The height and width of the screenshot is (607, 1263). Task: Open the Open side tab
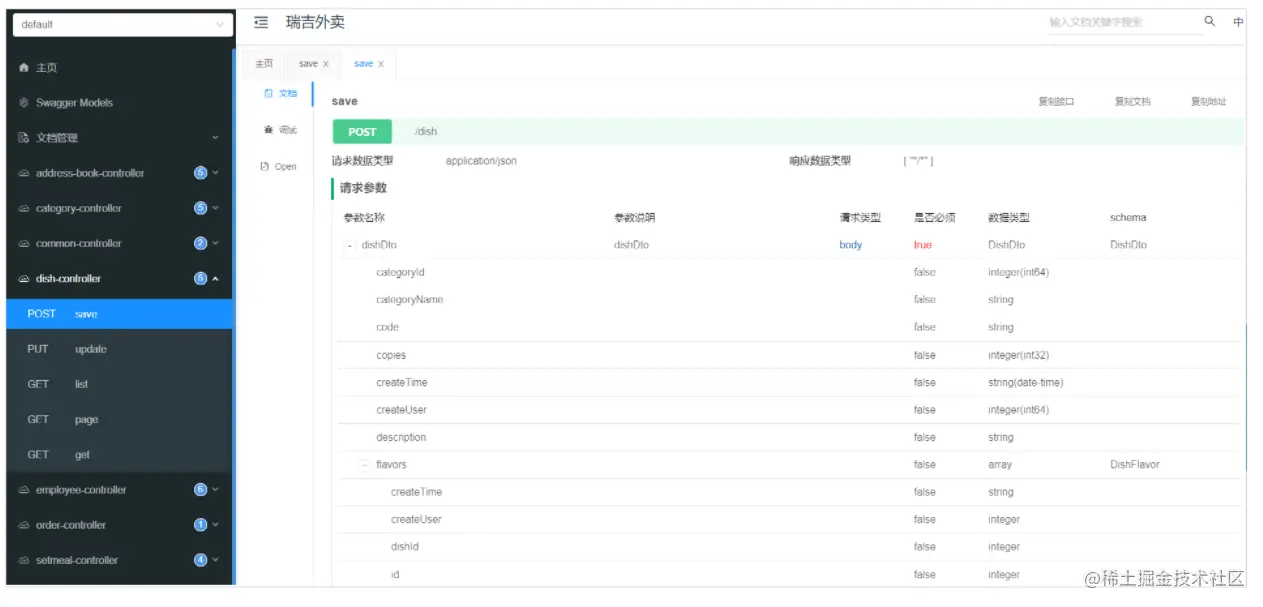pyautogui.click(x=279, y=167)
